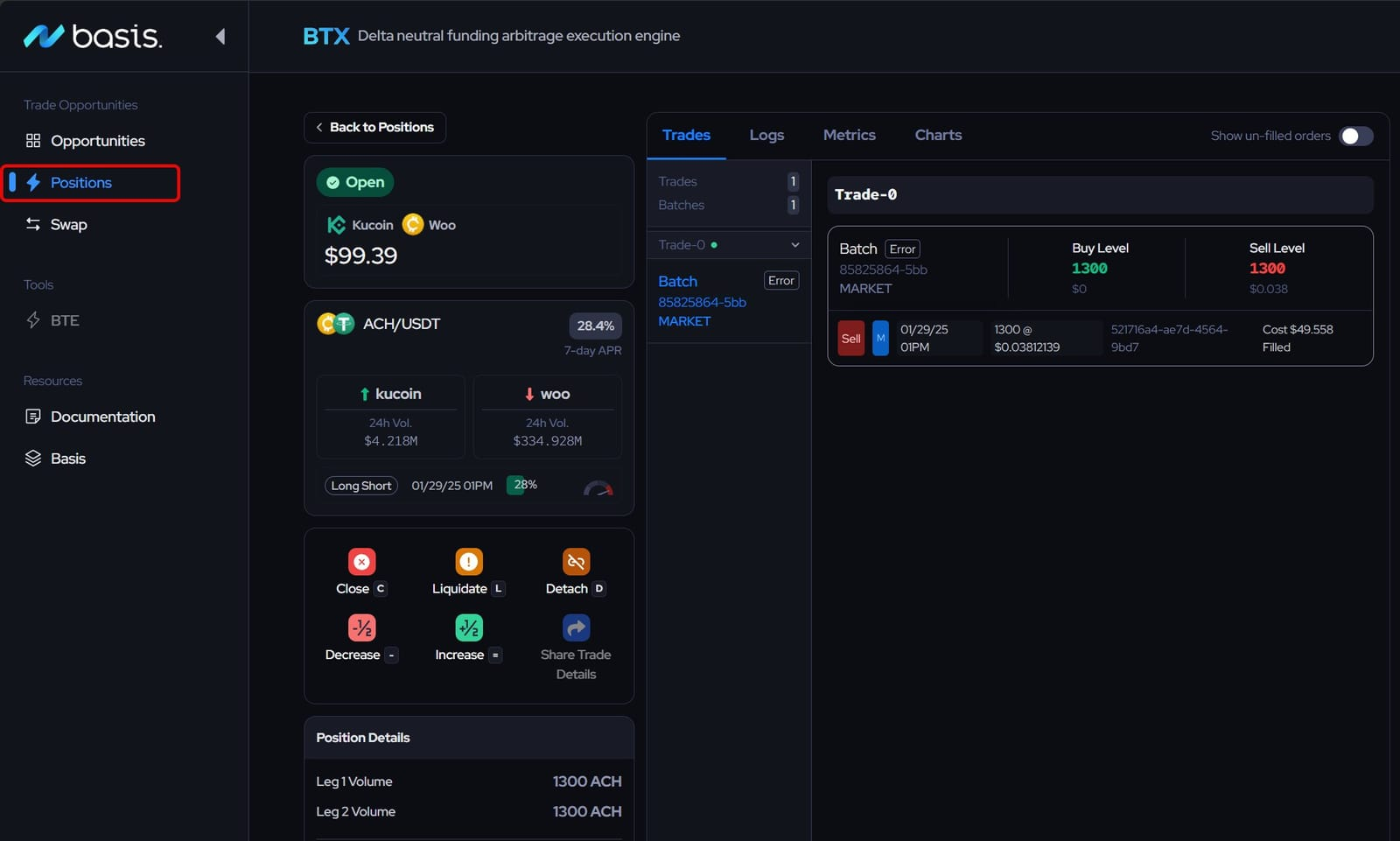Screen dimensions: 1400x841
Task: Click the kucoin long leg card
Action: (x=390, y=417)
